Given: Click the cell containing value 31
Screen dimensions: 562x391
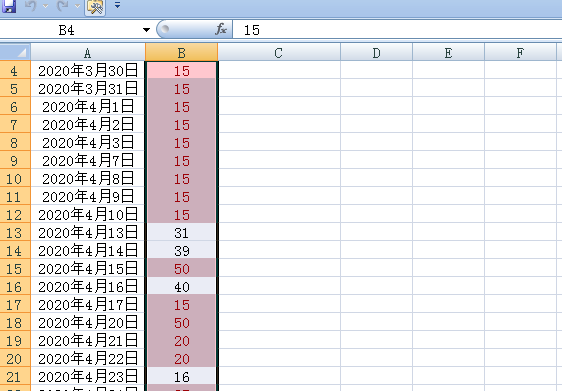Looking at the screenshot, I should [x=181, y=232].
